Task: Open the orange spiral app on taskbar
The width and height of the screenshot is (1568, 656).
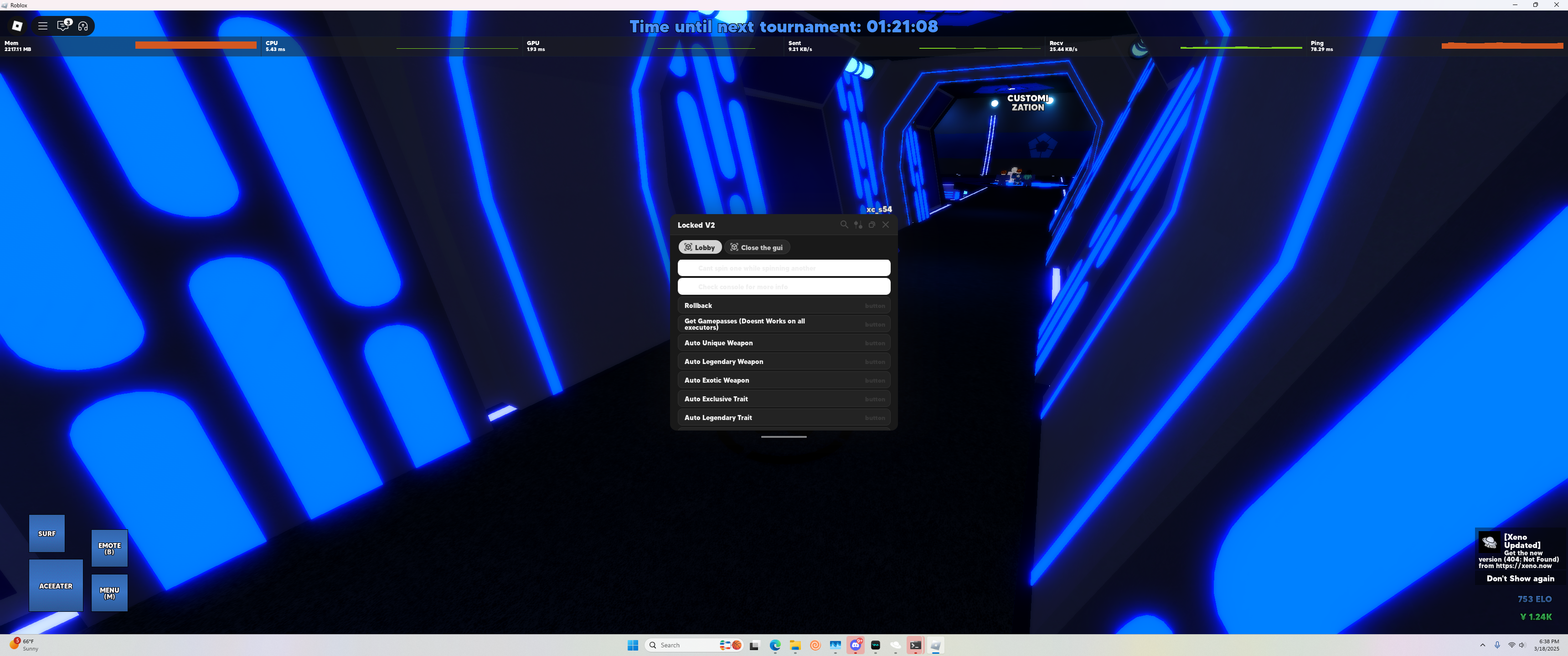Action: [x=815, y=645]
